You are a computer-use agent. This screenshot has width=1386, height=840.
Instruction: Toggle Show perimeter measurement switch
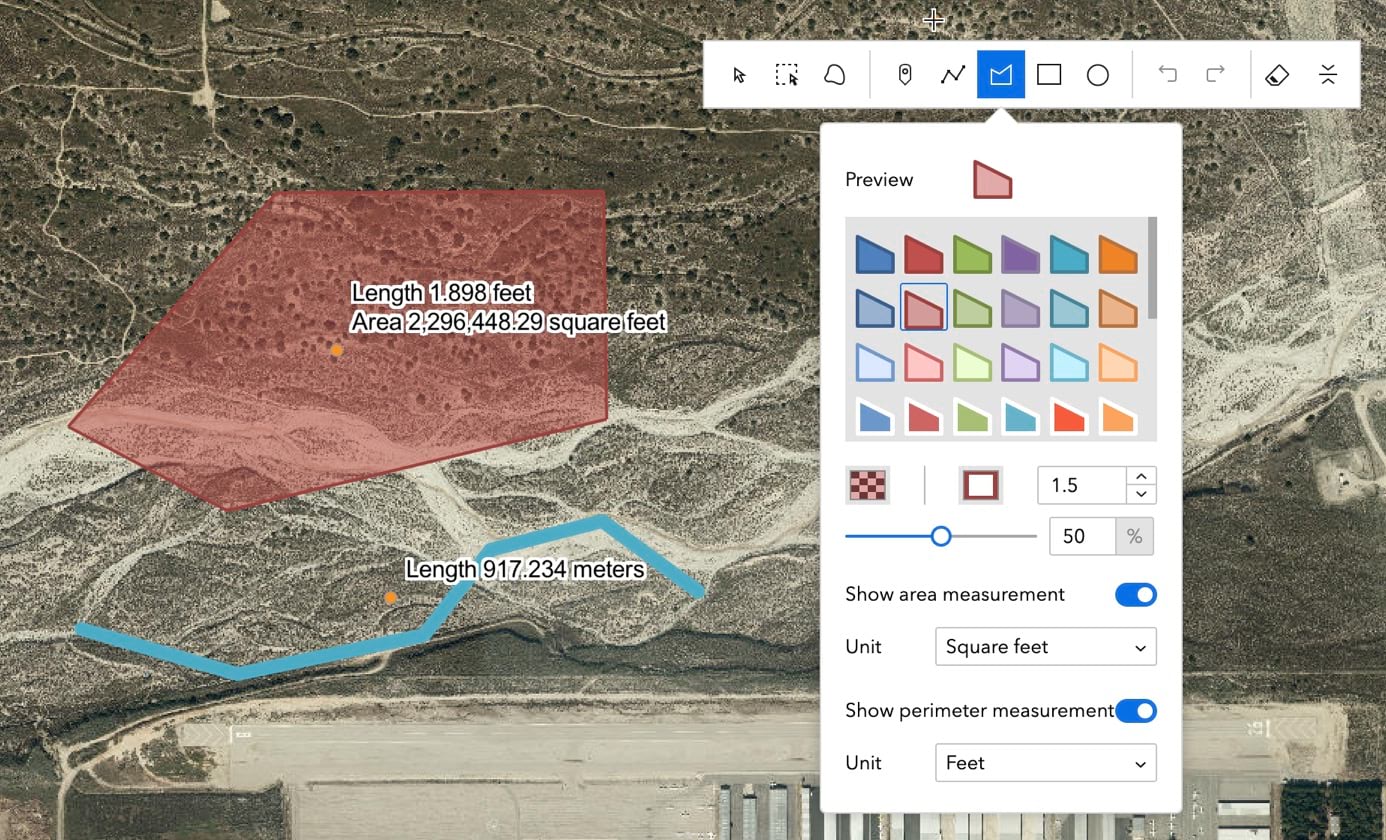1136,711
